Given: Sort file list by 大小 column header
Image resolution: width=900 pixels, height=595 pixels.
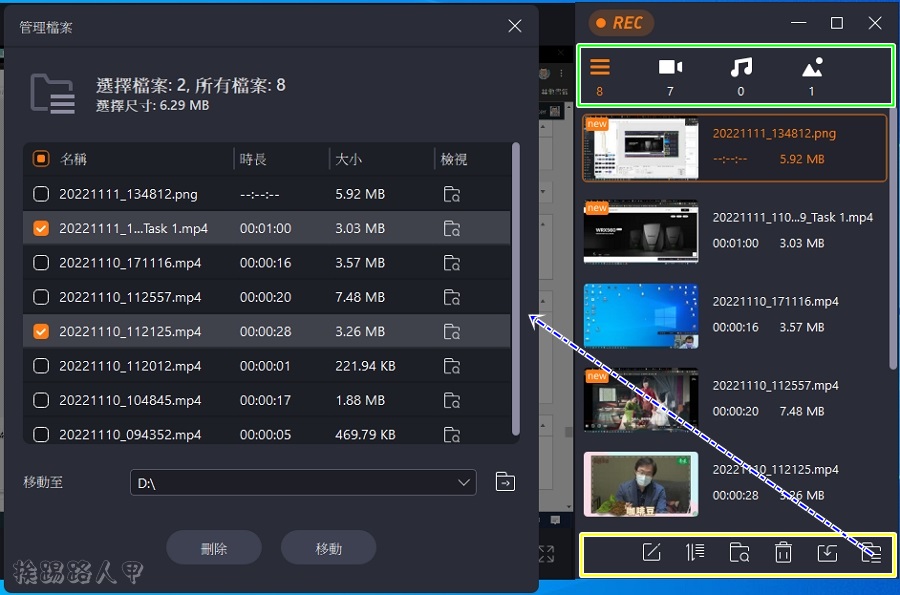Looking at the screenshot, I should pyautogui.click(x=349, y=159).
